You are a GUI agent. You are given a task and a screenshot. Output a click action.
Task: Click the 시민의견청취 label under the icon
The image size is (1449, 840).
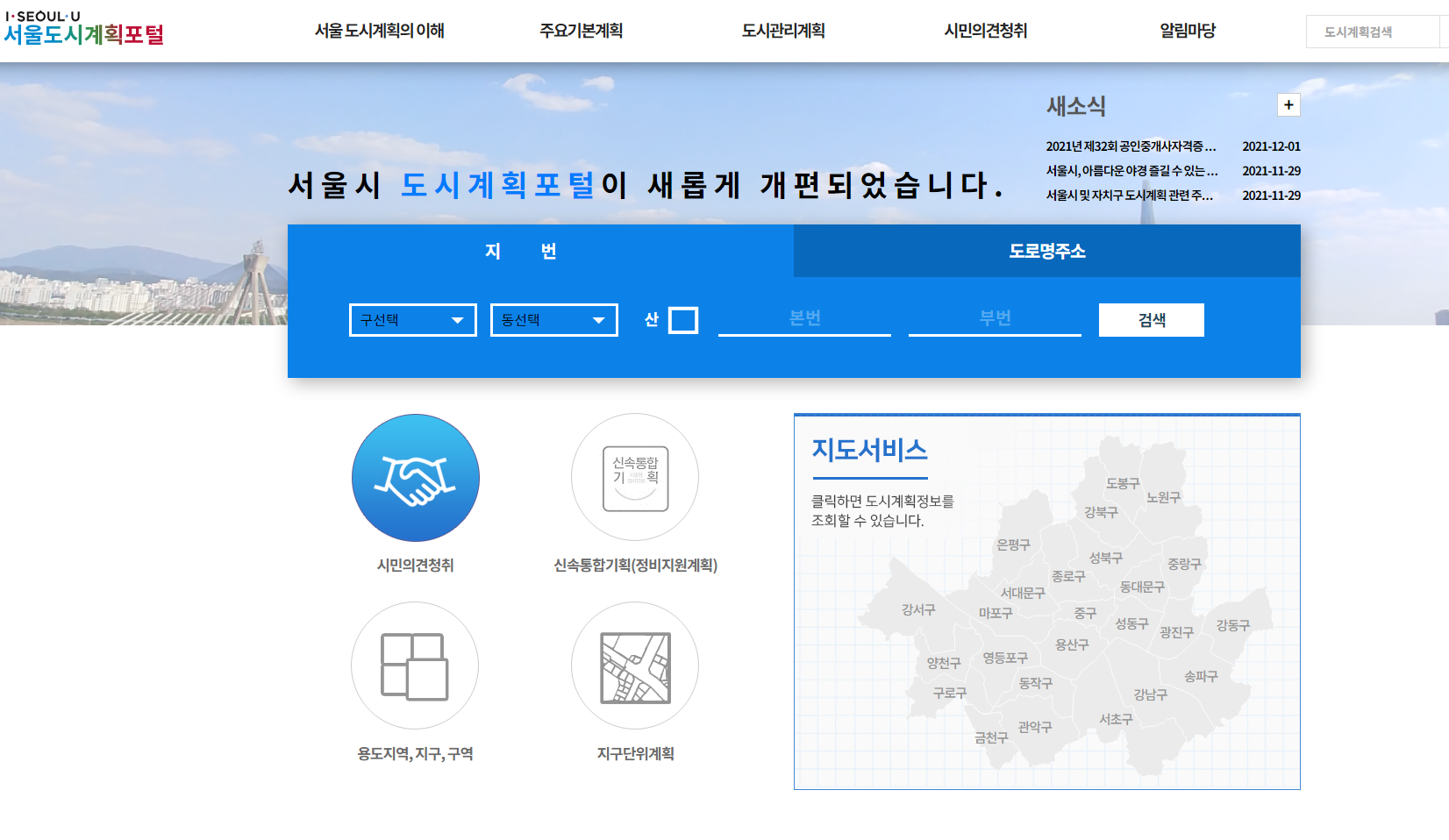pos(416,566)
